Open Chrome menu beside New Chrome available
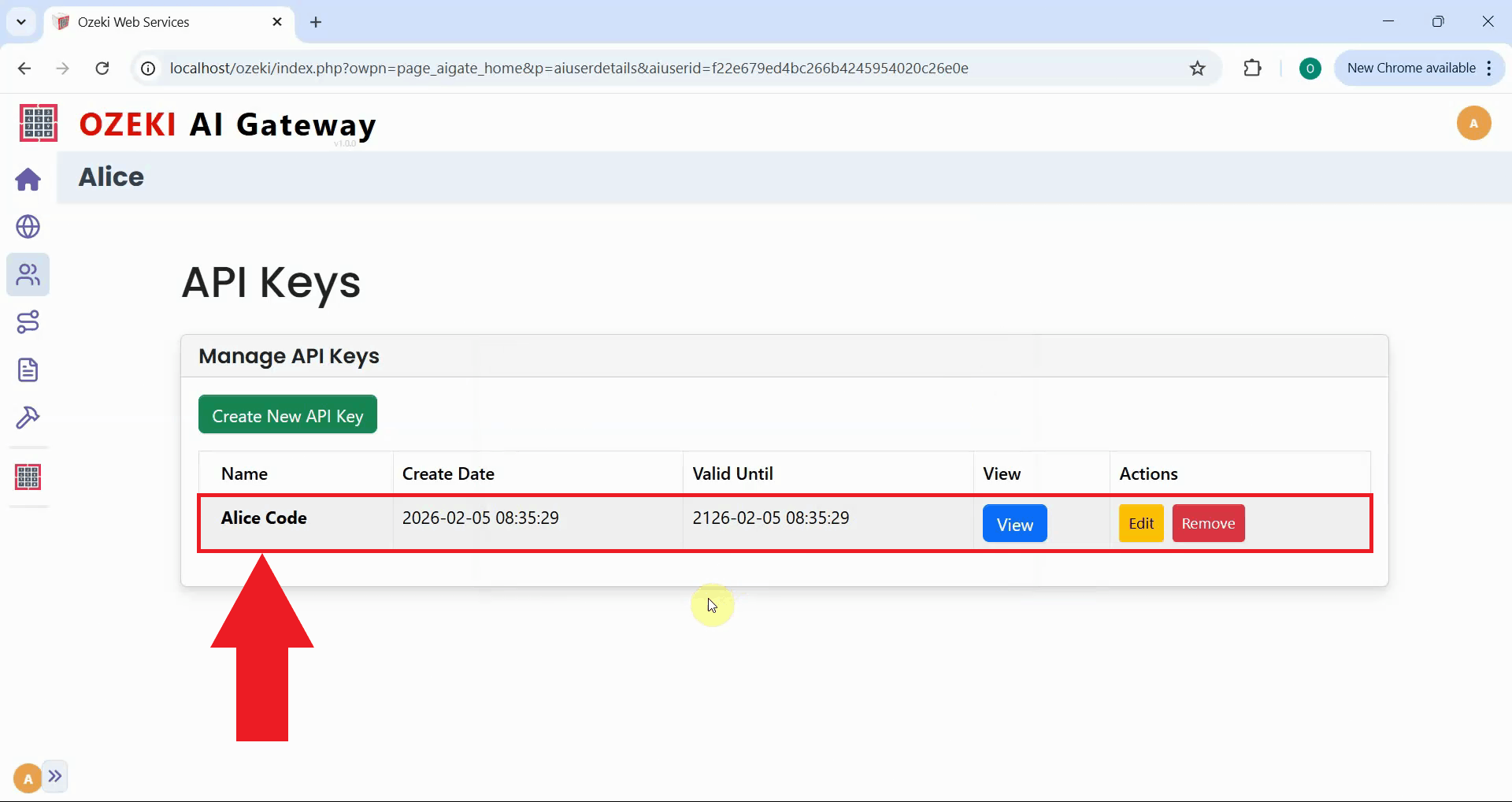This screenshot has width=1512, height=802. (1489, 68)
